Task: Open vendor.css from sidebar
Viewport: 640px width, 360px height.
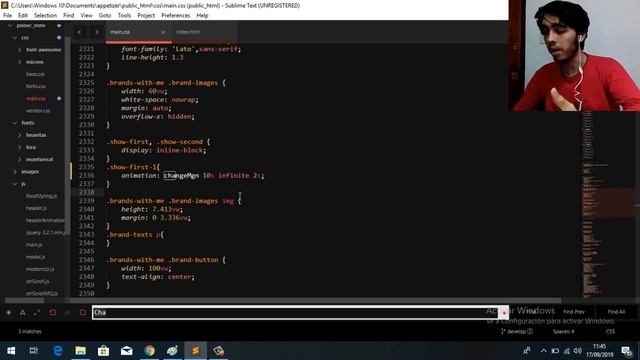Action: pyautogui.click(x=38, y=111)
